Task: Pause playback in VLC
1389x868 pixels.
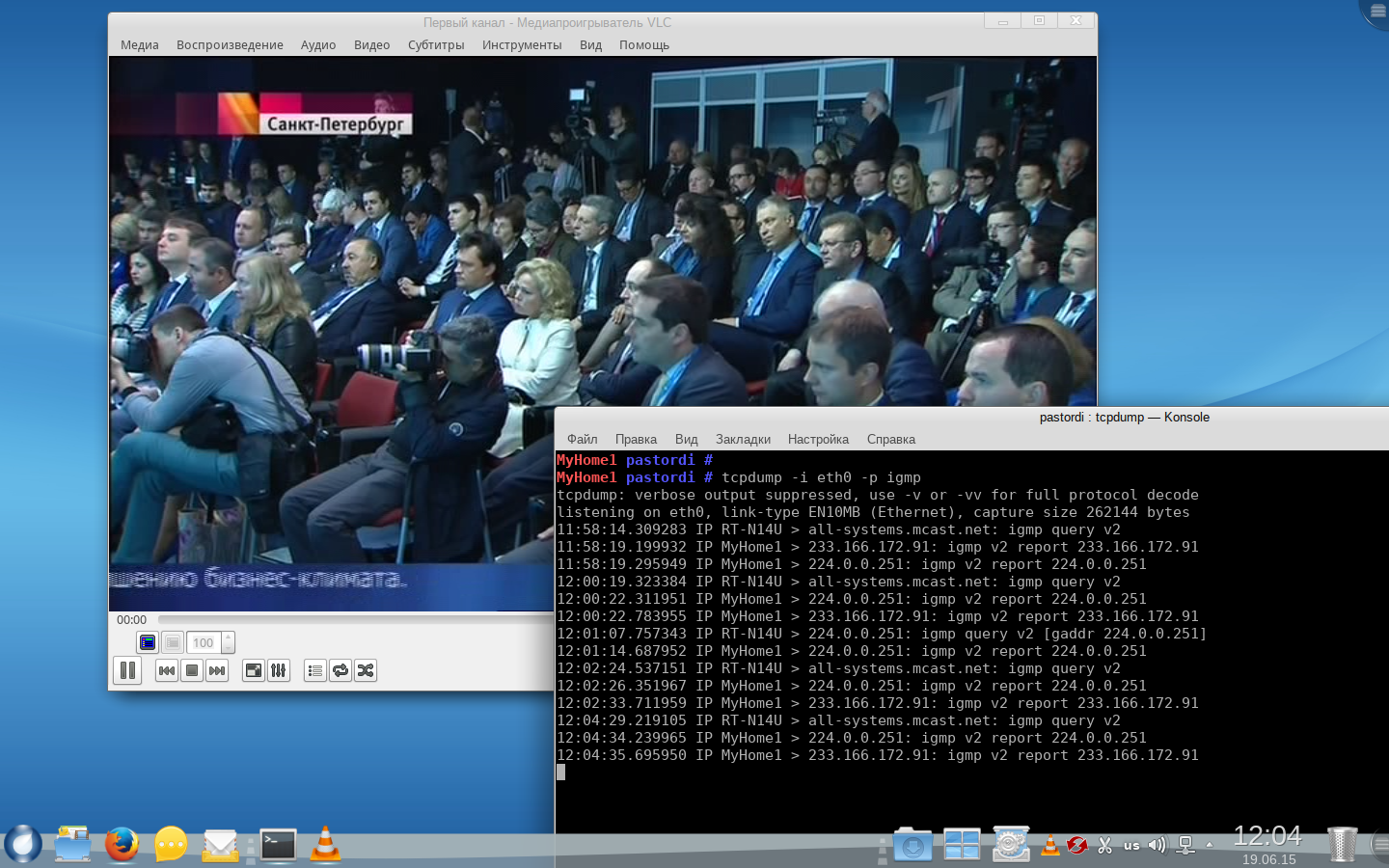Action: (x=127, y=670)
